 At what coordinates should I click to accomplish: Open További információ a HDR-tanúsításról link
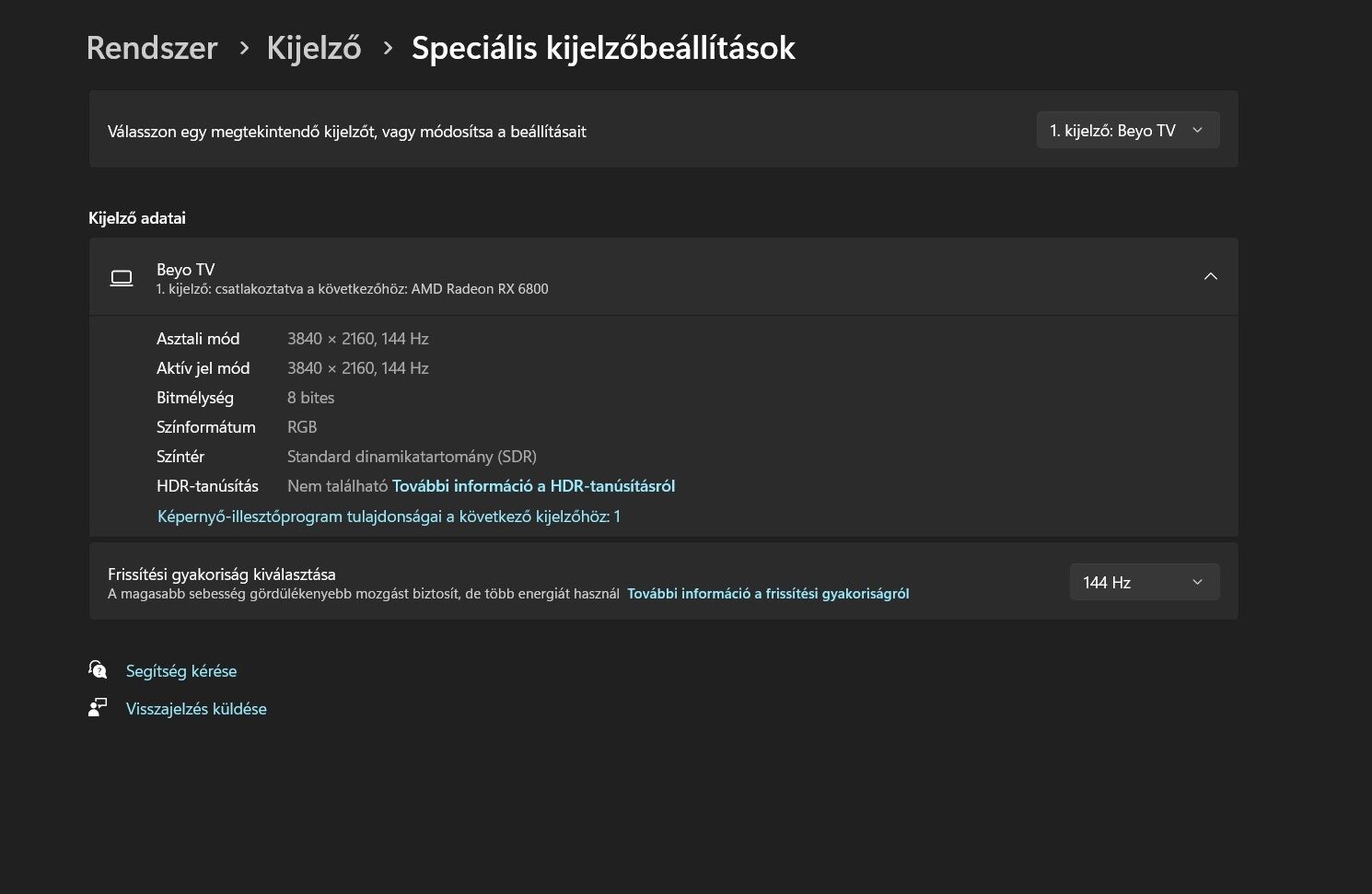pyautogui.click(x=533, y=486)
